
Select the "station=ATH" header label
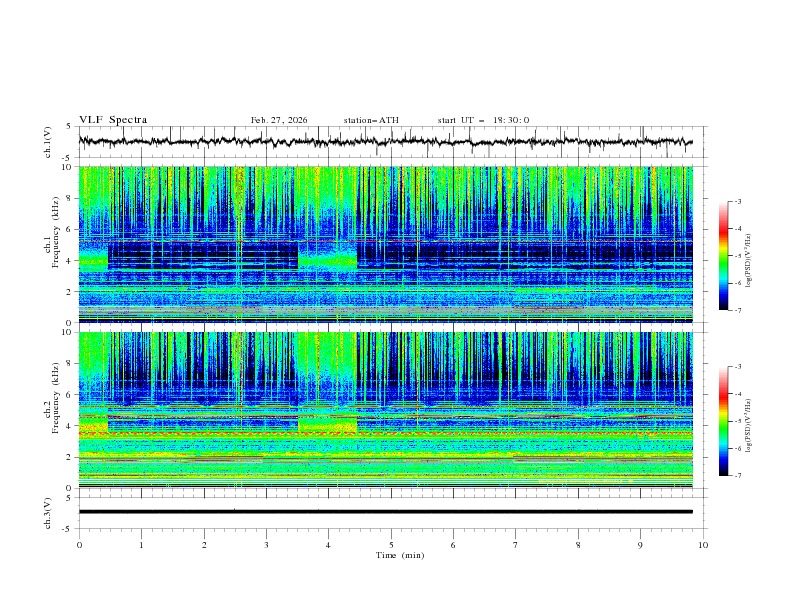pyautogui.click(x=371, y=120)
